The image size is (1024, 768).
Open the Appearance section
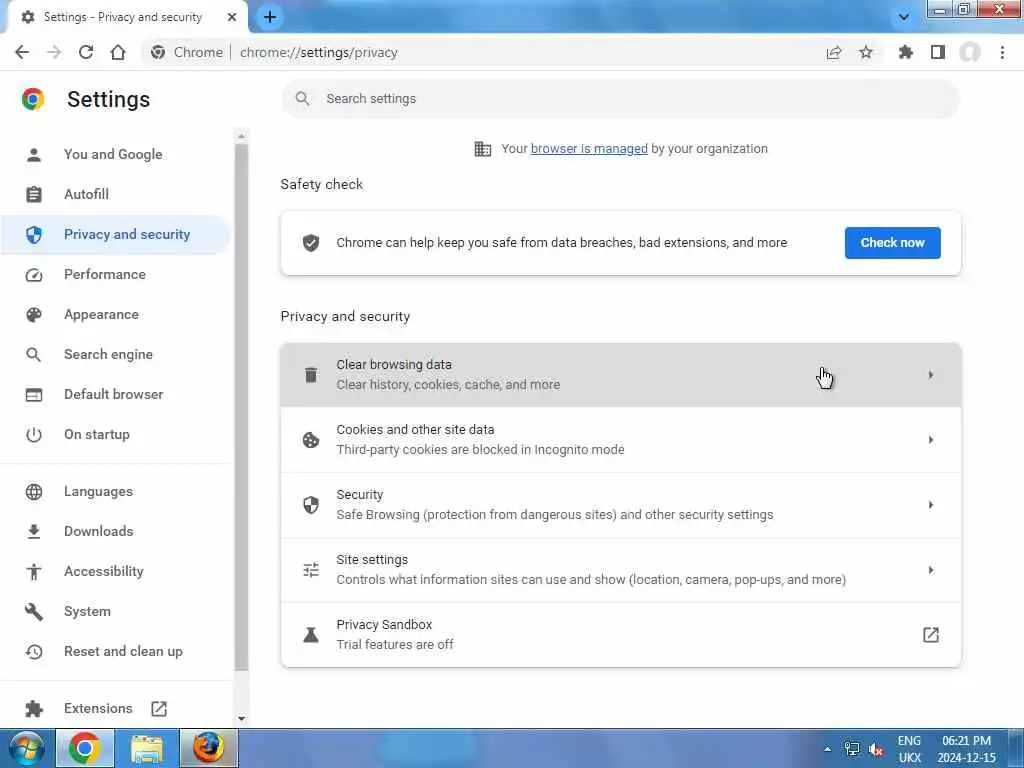click(x=101, y=314)
